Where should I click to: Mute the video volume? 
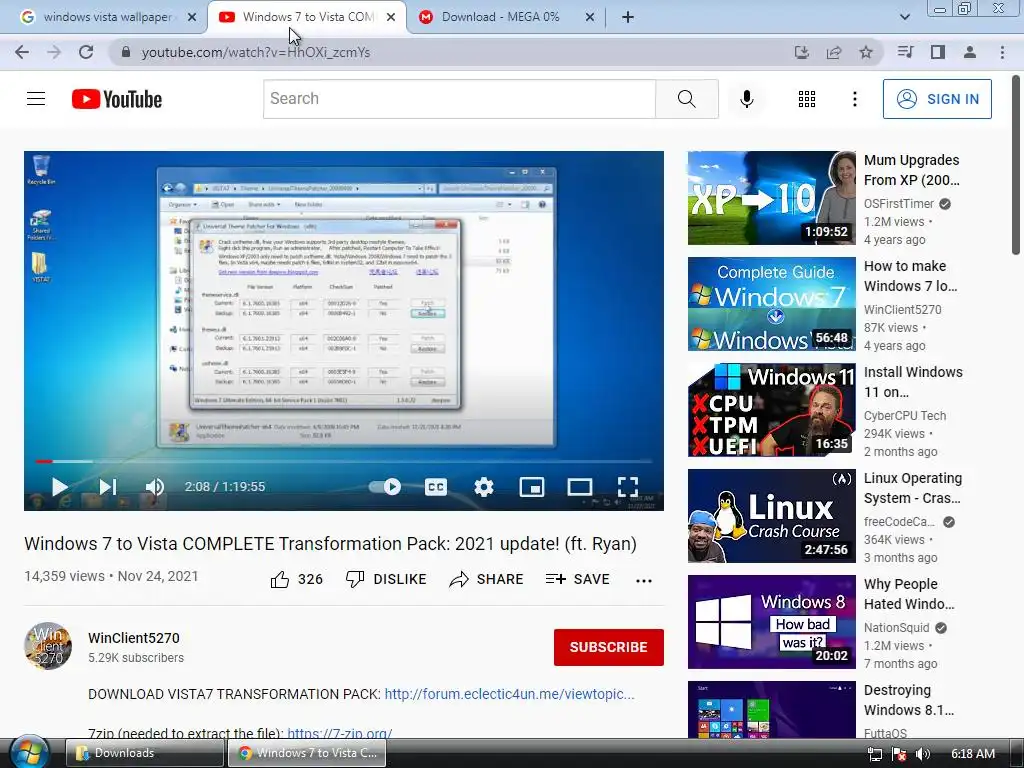(155, 487)
